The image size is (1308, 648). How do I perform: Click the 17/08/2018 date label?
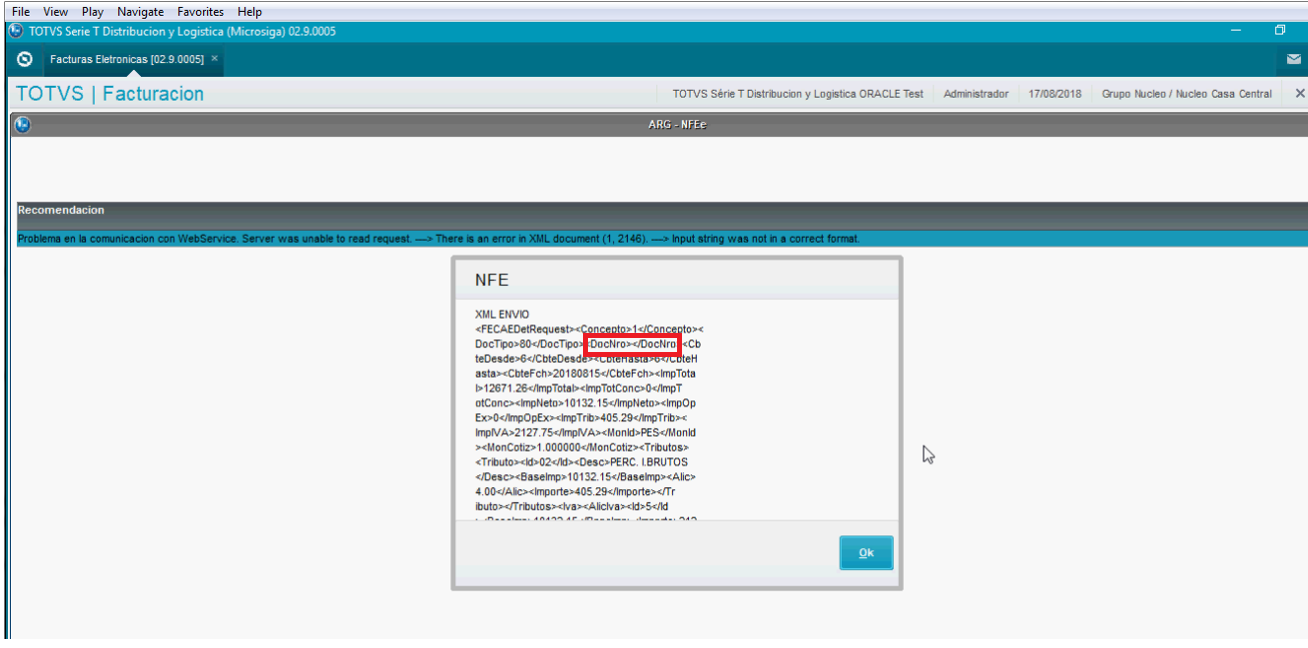(1055, 94)
